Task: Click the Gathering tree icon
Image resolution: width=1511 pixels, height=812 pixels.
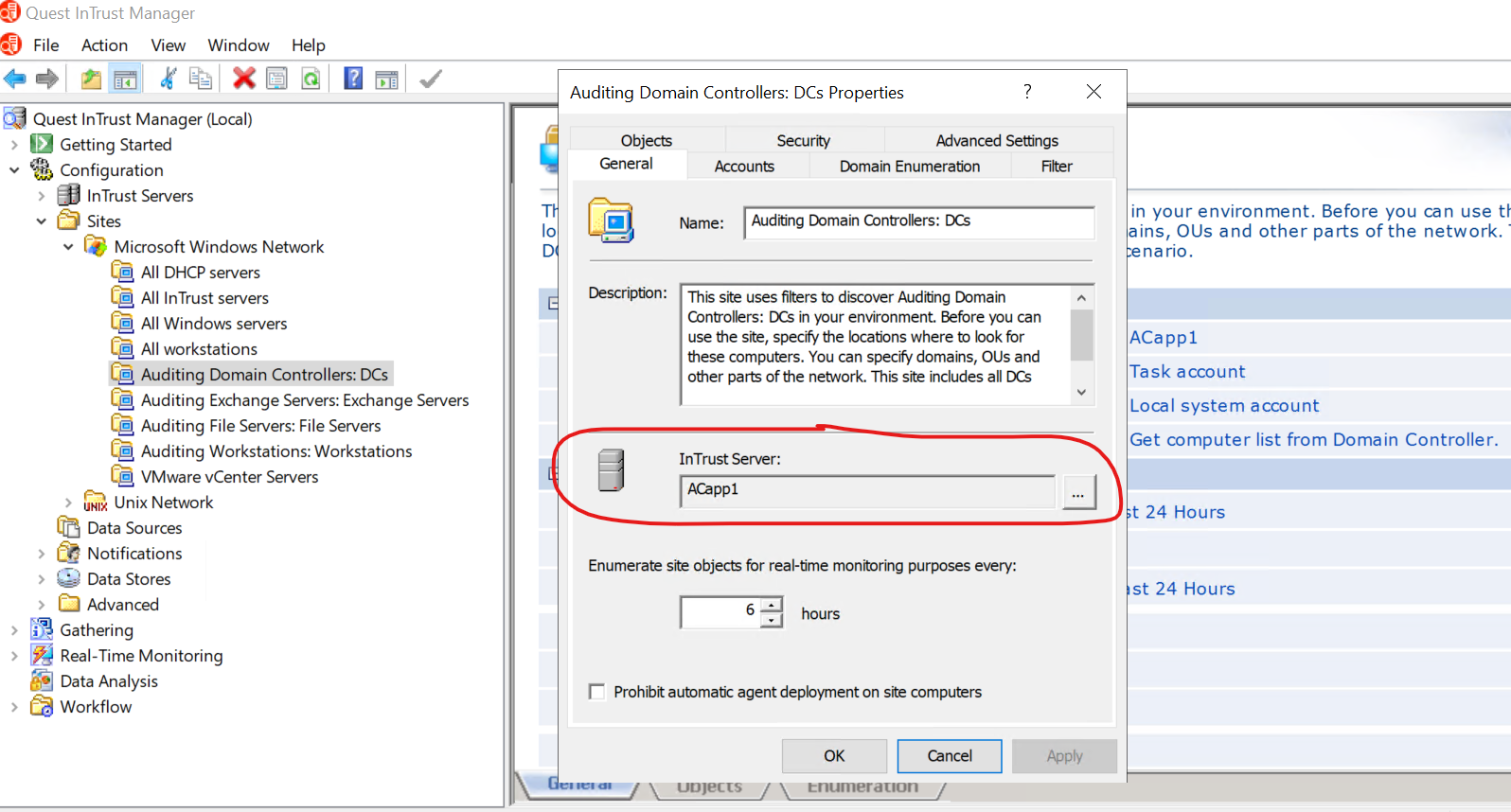Action: point(42,629)
